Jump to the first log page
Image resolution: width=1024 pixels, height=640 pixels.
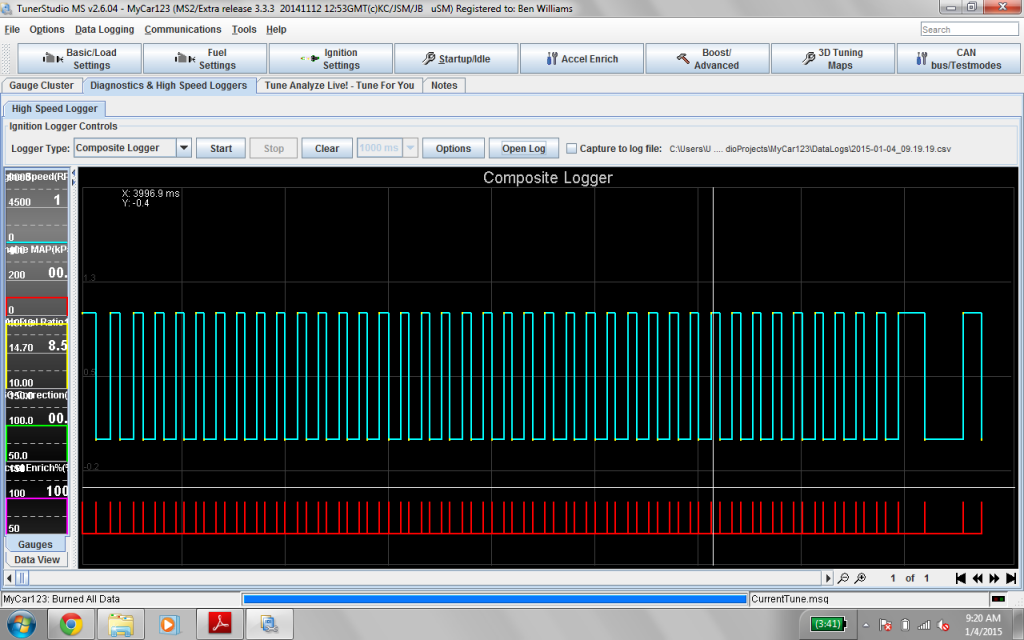click(x=961, y=578)
